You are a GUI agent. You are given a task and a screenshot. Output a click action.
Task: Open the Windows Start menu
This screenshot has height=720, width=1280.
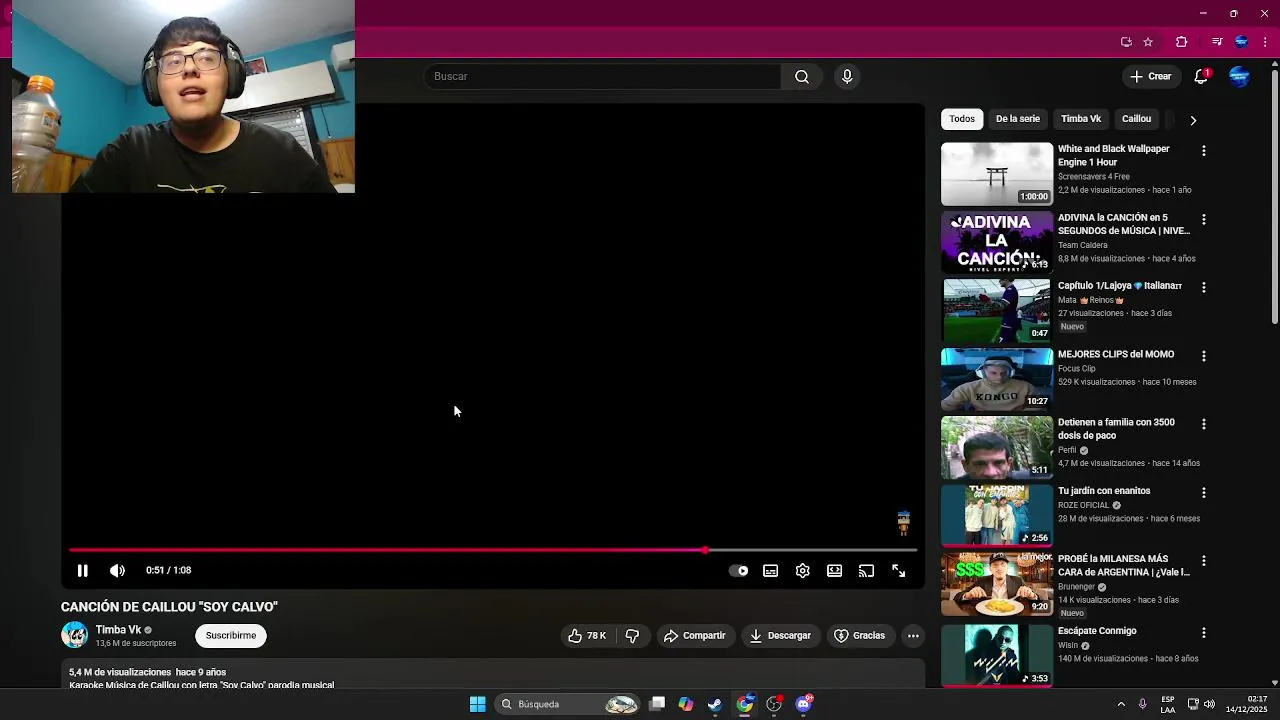point(477,704)
